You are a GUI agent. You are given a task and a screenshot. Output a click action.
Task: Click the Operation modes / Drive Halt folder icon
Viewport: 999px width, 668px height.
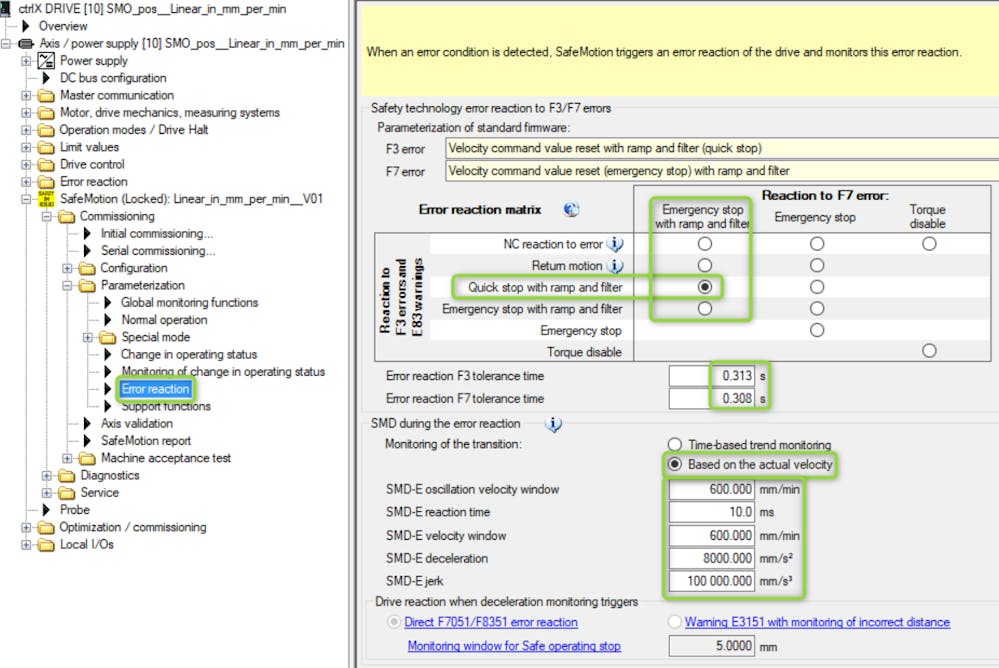(46, 130)
